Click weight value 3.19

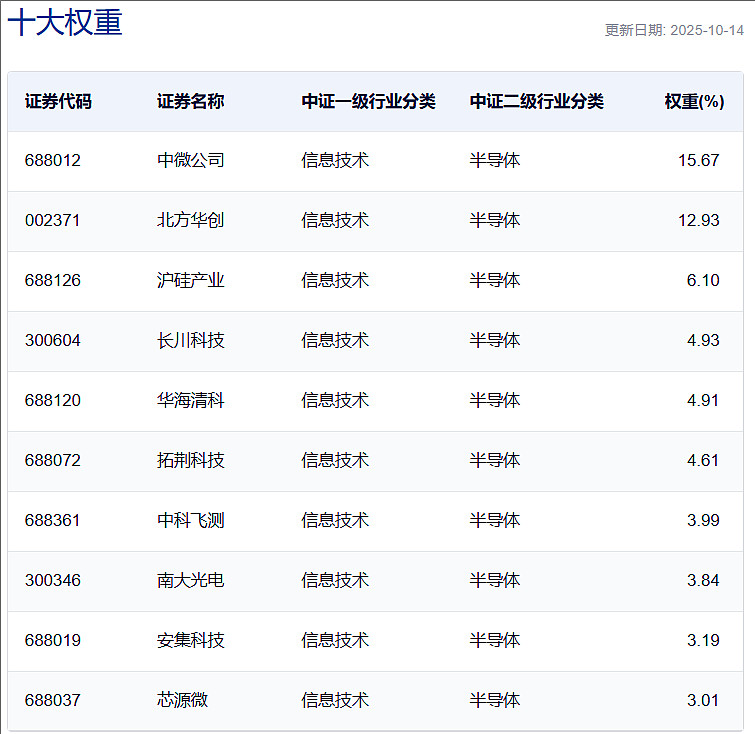click(703, 641)
